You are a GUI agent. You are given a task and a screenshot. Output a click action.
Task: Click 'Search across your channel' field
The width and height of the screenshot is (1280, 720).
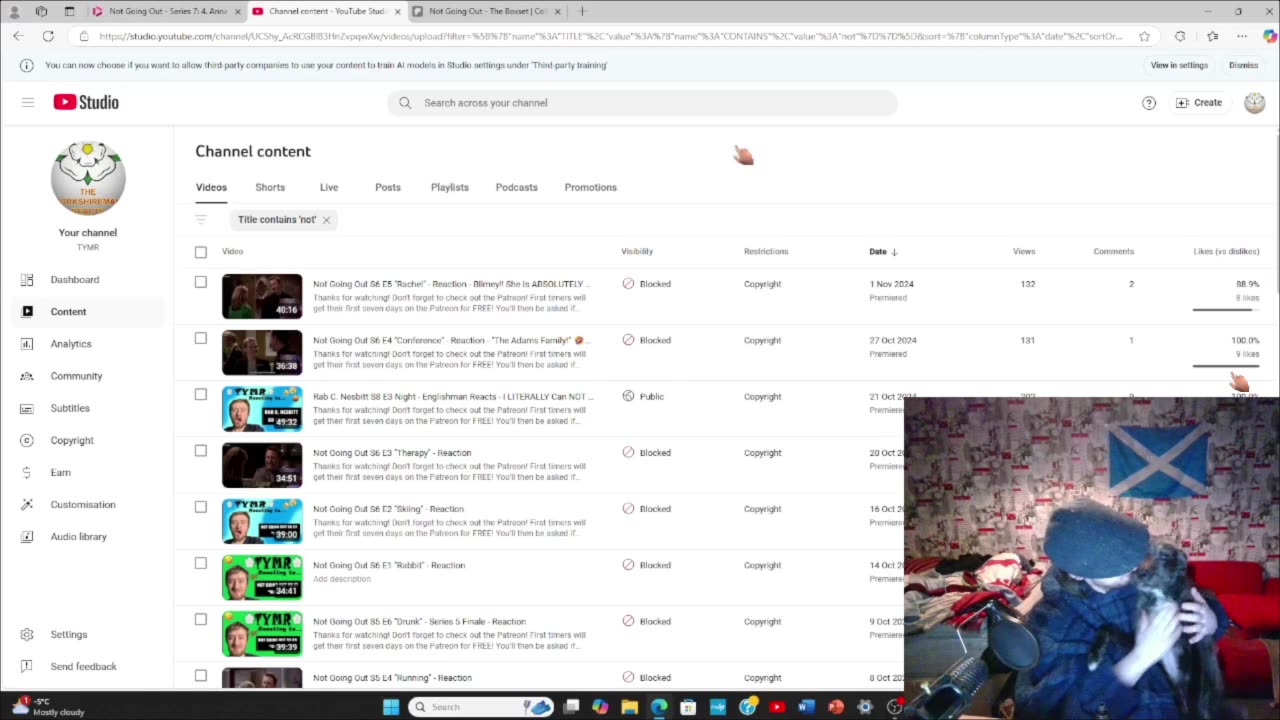click(x=642, y=103)
